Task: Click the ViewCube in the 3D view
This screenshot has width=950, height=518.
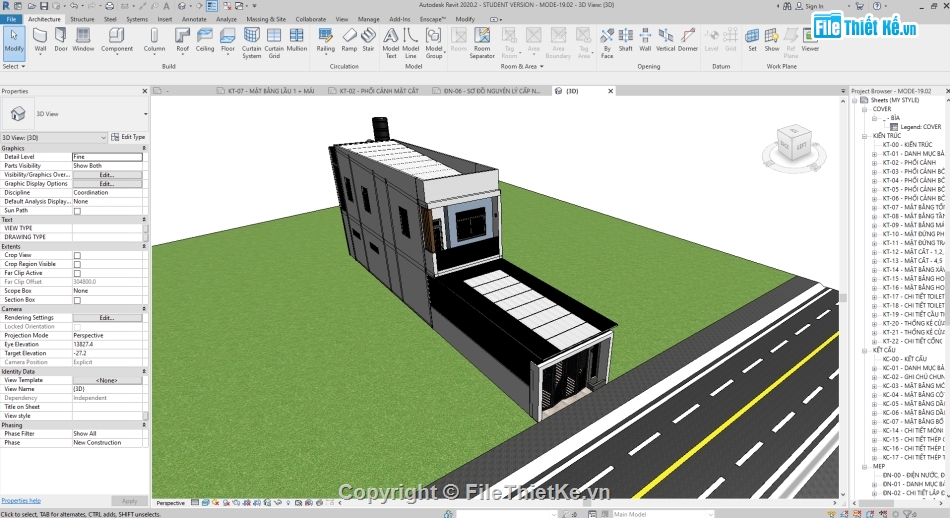Action: point(793,145)
